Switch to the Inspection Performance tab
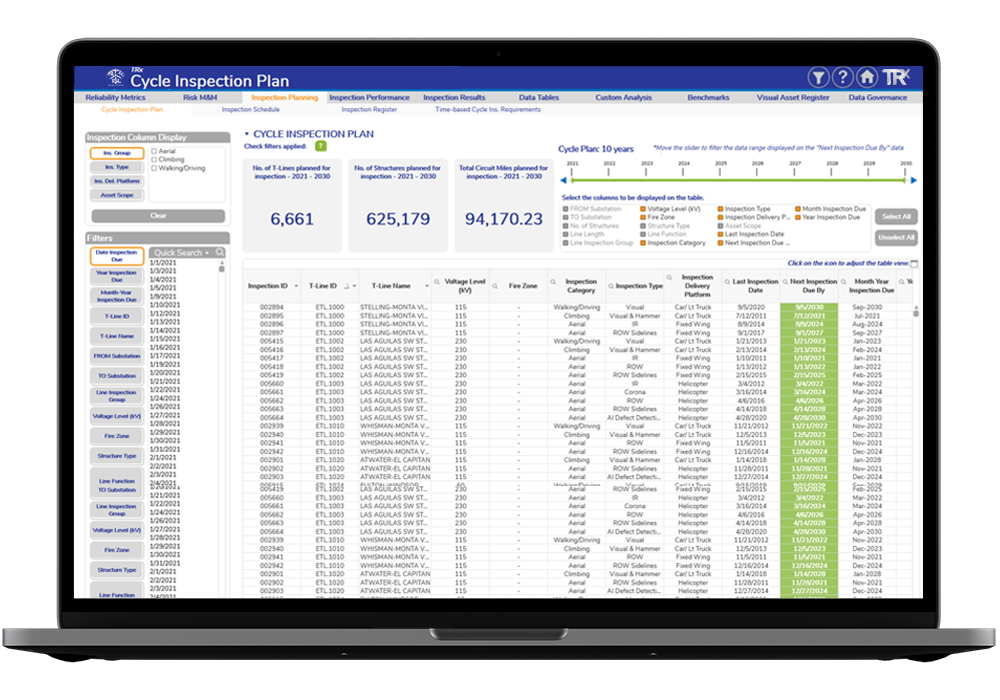 (x=369, y=98)
